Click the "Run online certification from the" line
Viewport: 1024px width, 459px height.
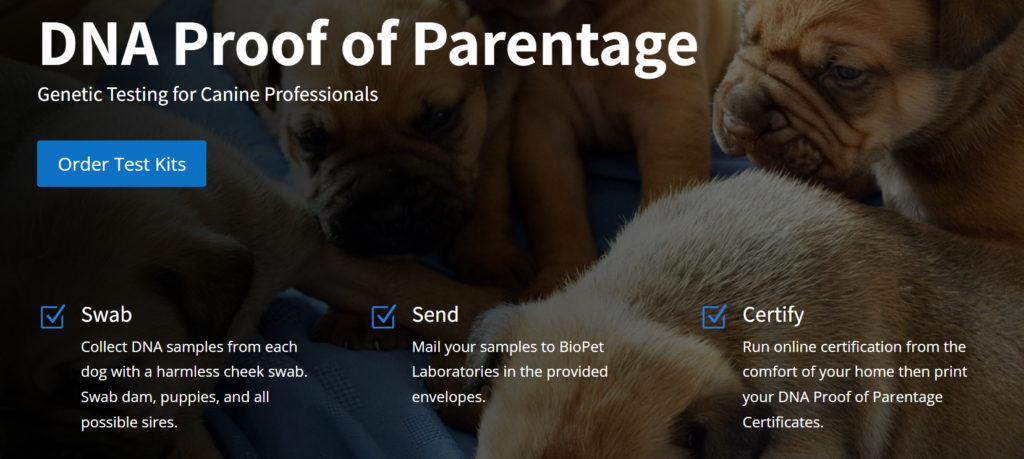pyautogui.click(x=854, y=346)
